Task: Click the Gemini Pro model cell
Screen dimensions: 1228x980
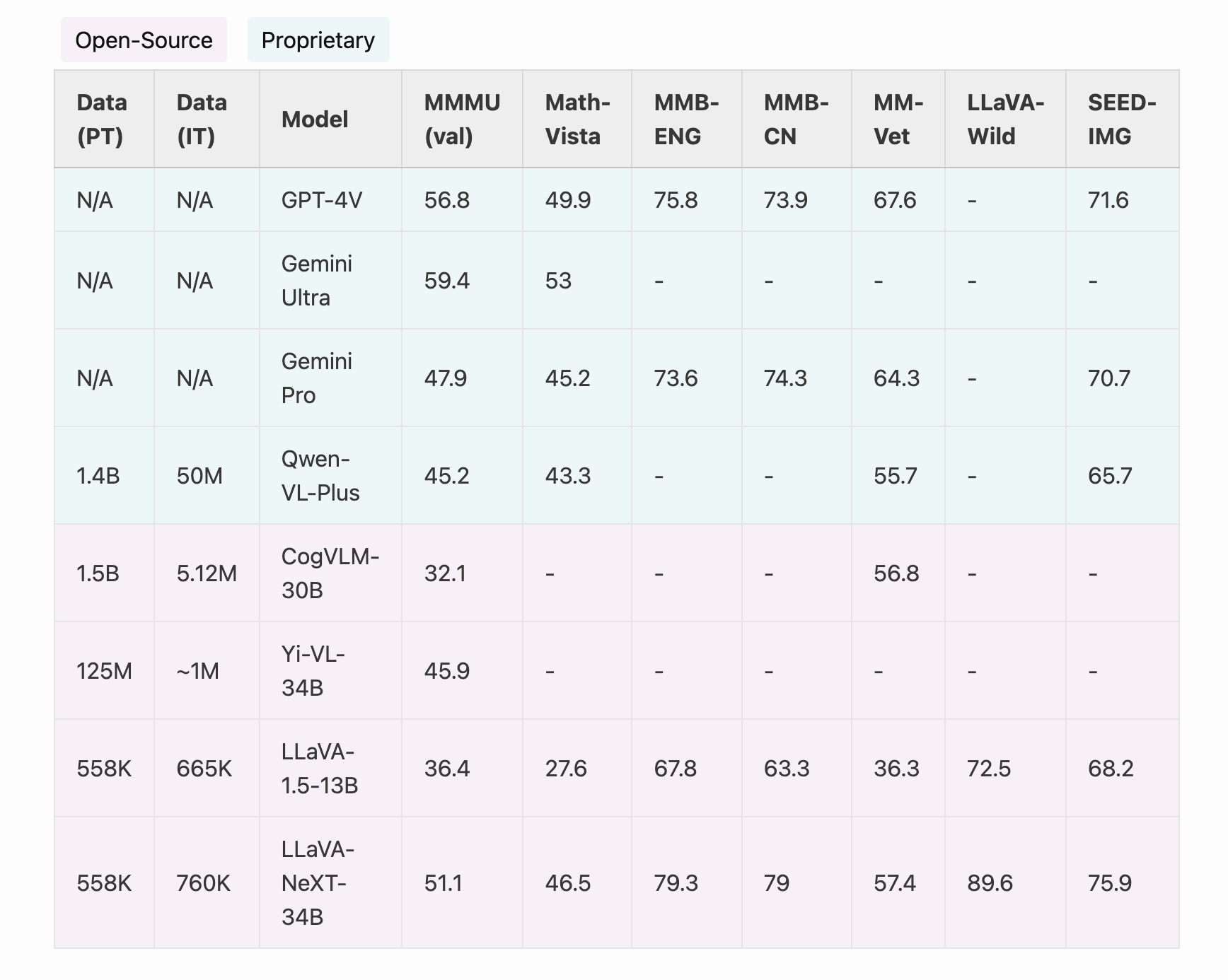Action: point(317,378)
